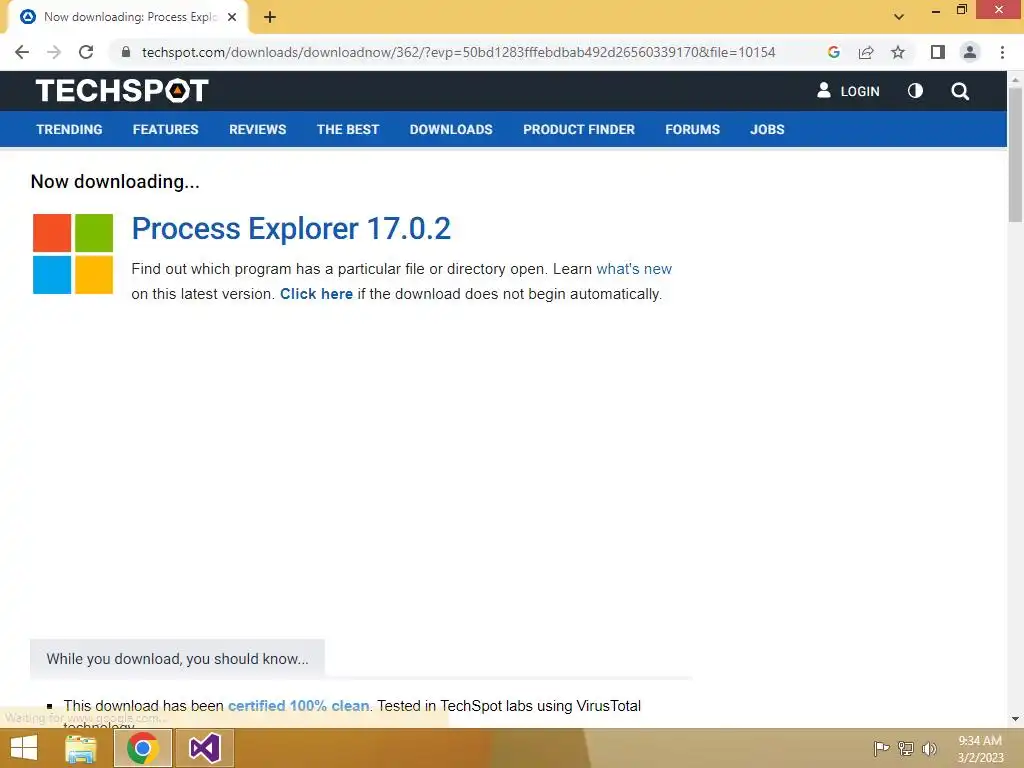Open the REVIEWS menu item
The height and width of the screenshot is (768, 1024).
pos(257,129)
